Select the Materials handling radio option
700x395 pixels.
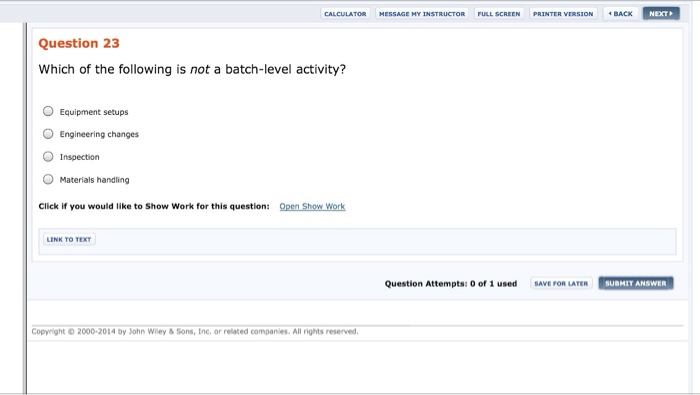(48, 179)
